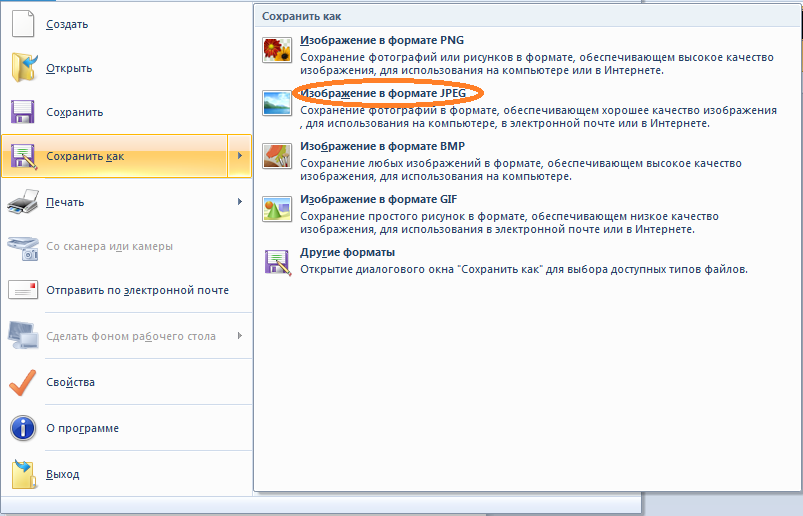The image size is (803, 516).
Task: Click the floppy-with-pencil icon of Сохранить как
Action: click(x=24, y=156)
